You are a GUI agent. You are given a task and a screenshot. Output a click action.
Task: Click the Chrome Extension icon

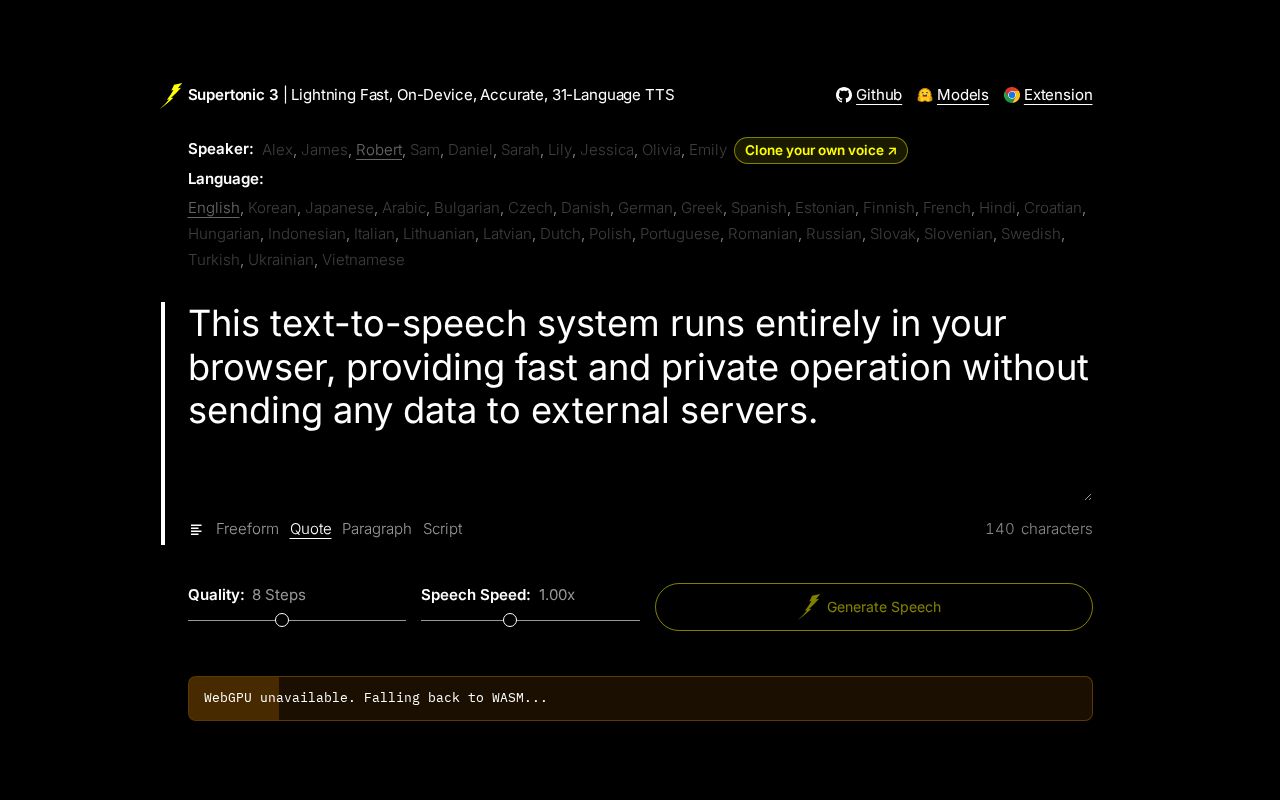(1012, 95)
